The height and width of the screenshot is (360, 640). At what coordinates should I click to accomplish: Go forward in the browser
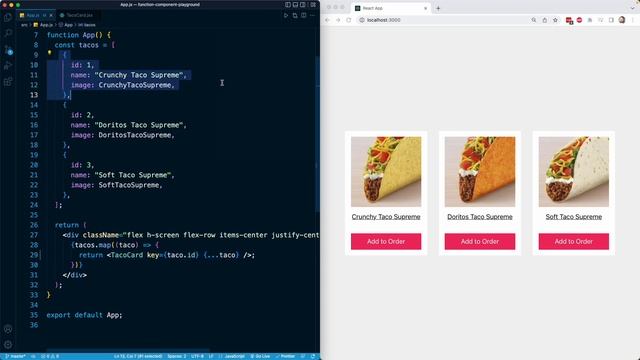[338, 20]
